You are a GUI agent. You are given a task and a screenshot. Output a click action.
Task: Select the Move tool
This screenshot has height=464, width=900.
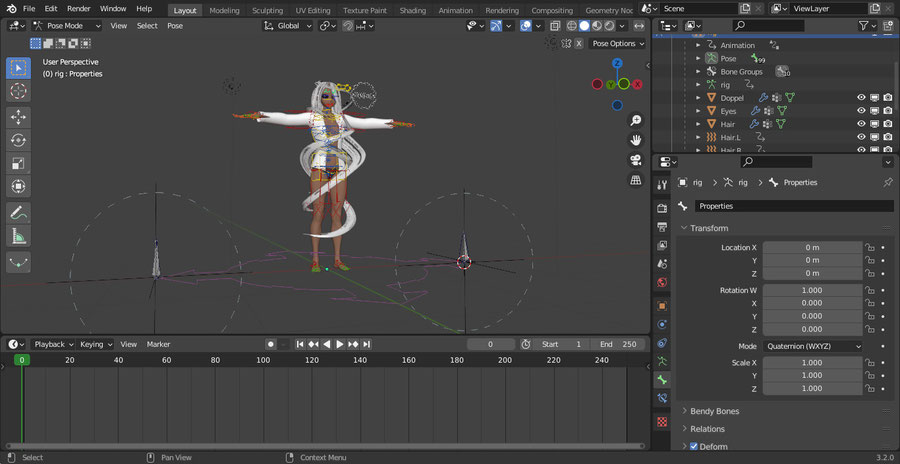18,118
